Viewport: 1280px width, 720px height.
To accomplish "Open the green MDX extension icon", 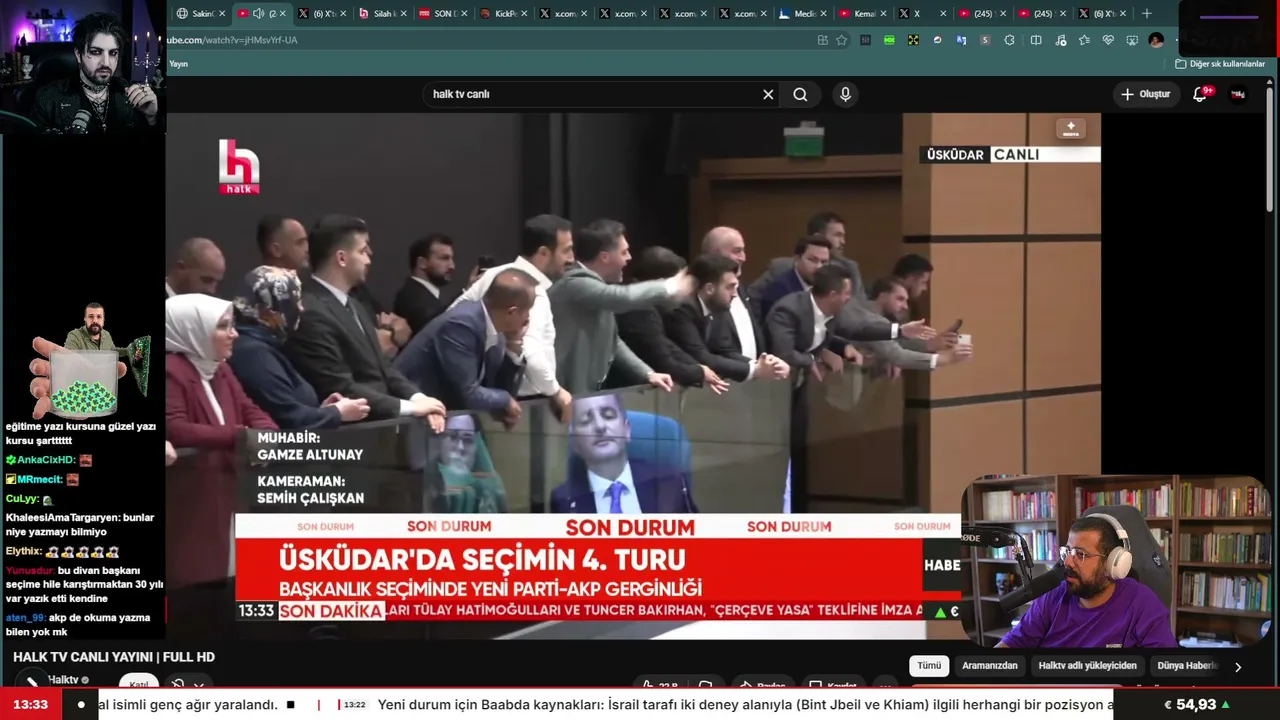I will pos(889,40).
